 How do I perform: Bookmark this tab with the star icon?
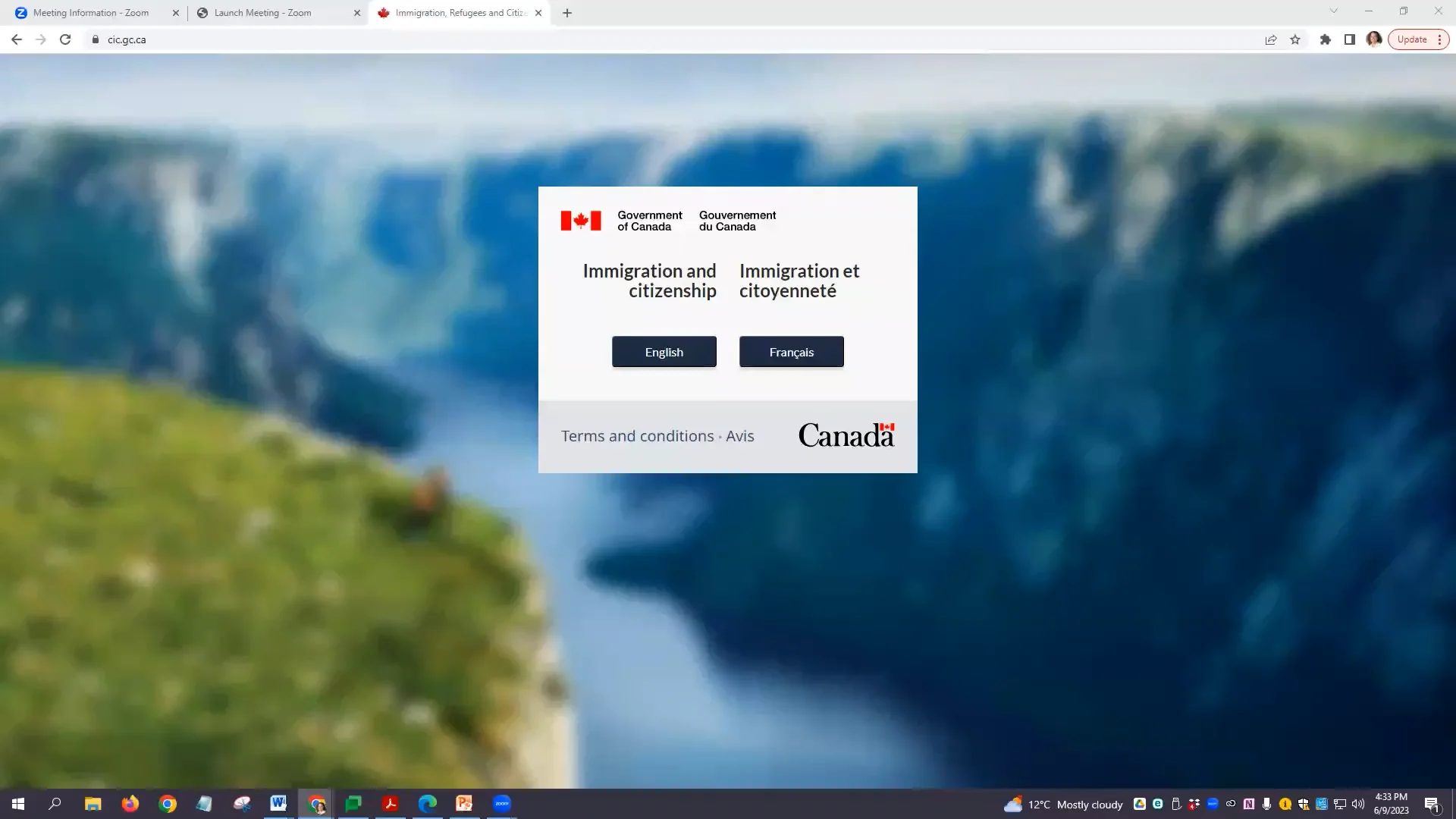tap(1295, 39)
